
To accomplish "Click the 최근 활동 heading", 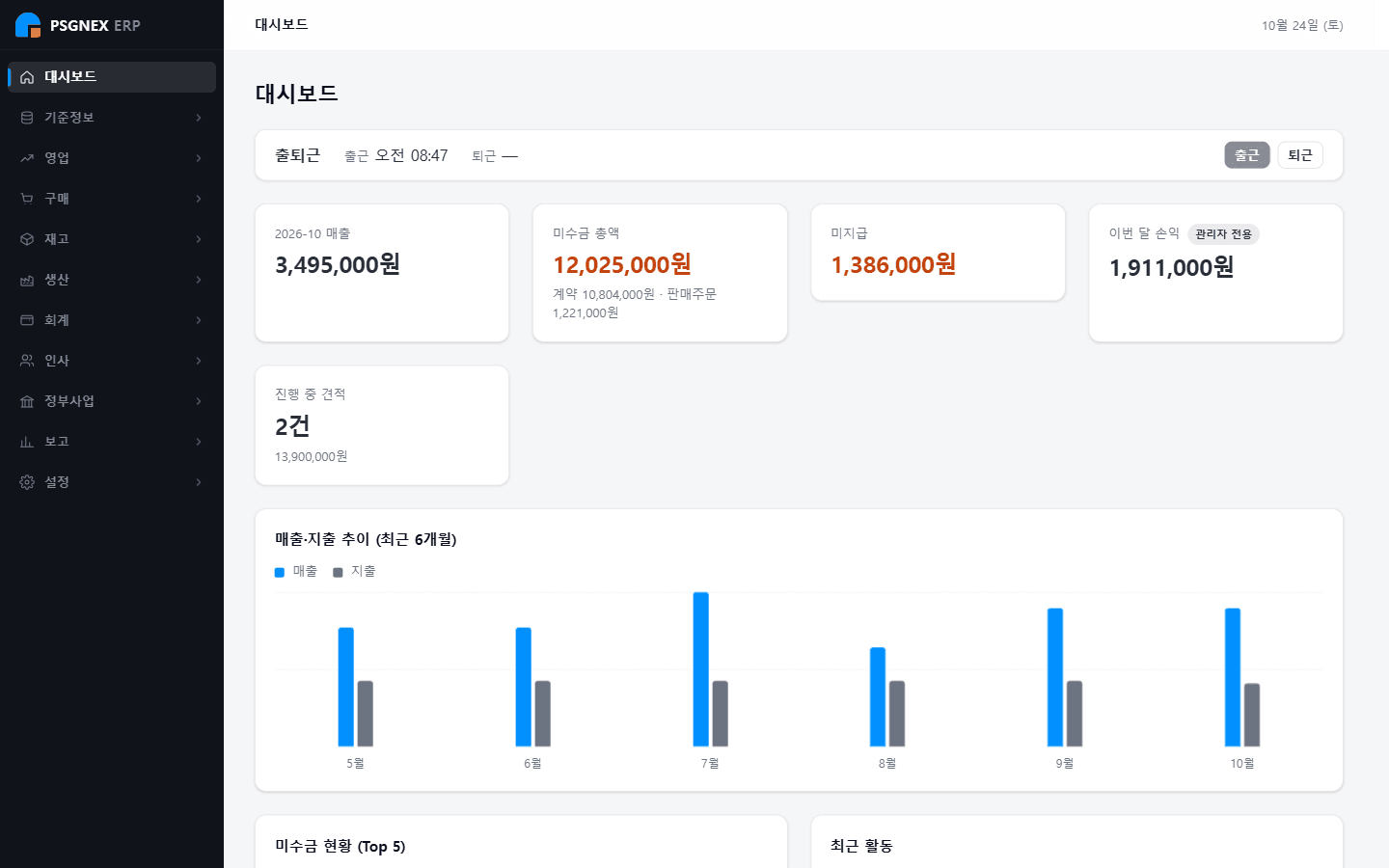I will [861, 846].
